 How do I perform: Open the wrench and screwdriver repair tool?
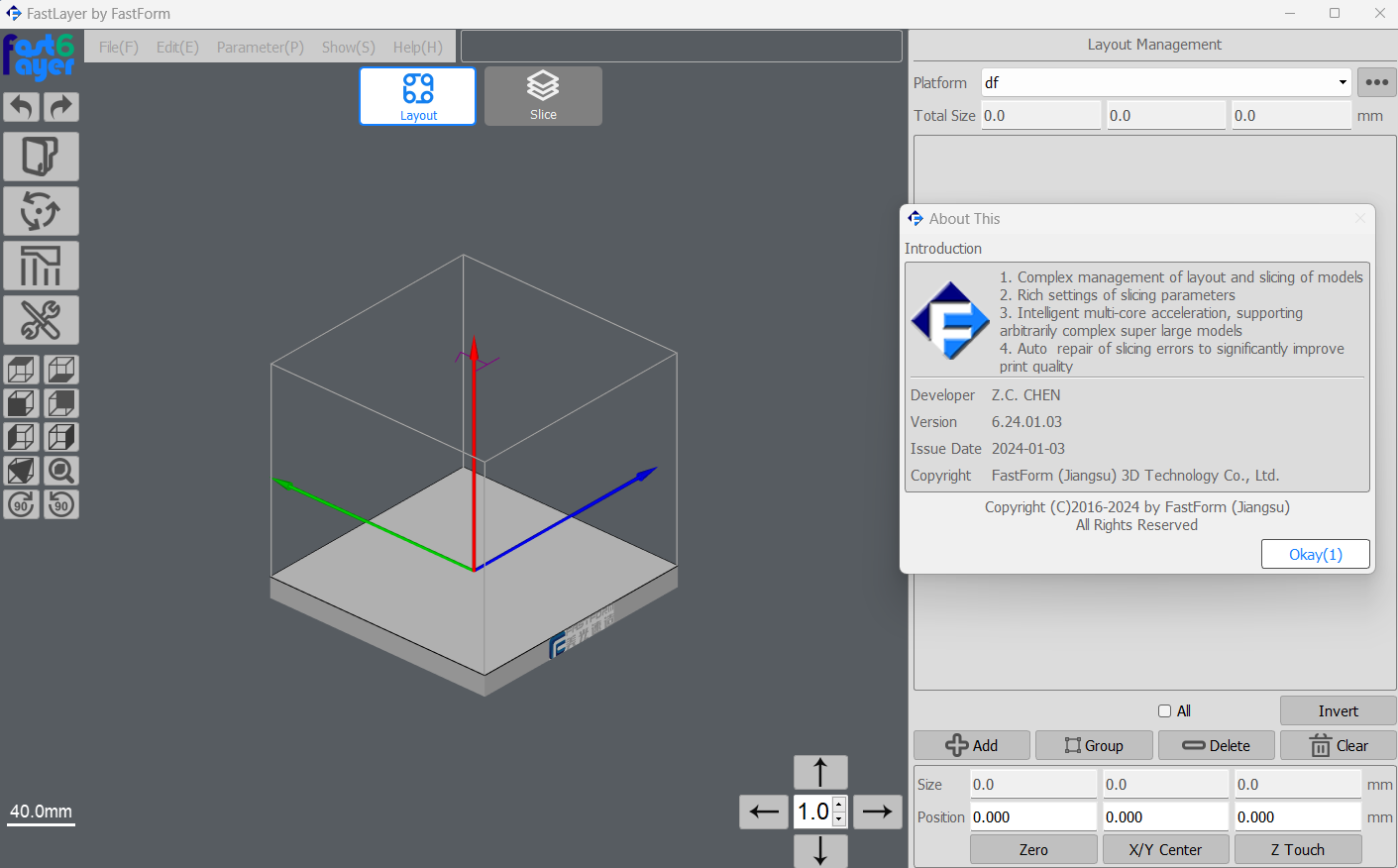coord(41,320)
